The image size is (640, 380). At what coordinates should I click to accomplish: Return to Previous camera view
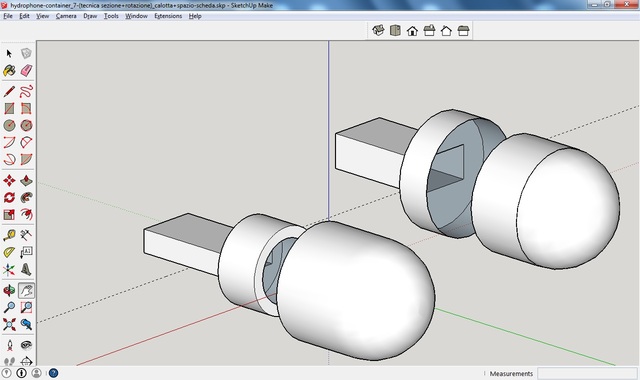[x=26, y=324]
